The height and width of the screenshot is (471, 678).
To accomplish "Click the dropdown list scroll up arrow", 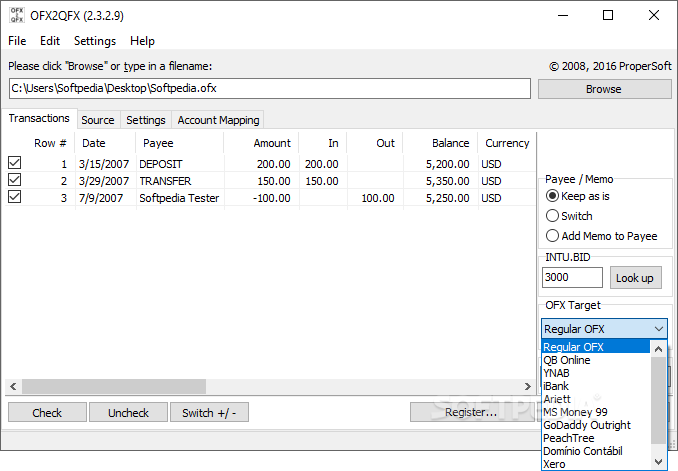I will [x=659, y=349].
